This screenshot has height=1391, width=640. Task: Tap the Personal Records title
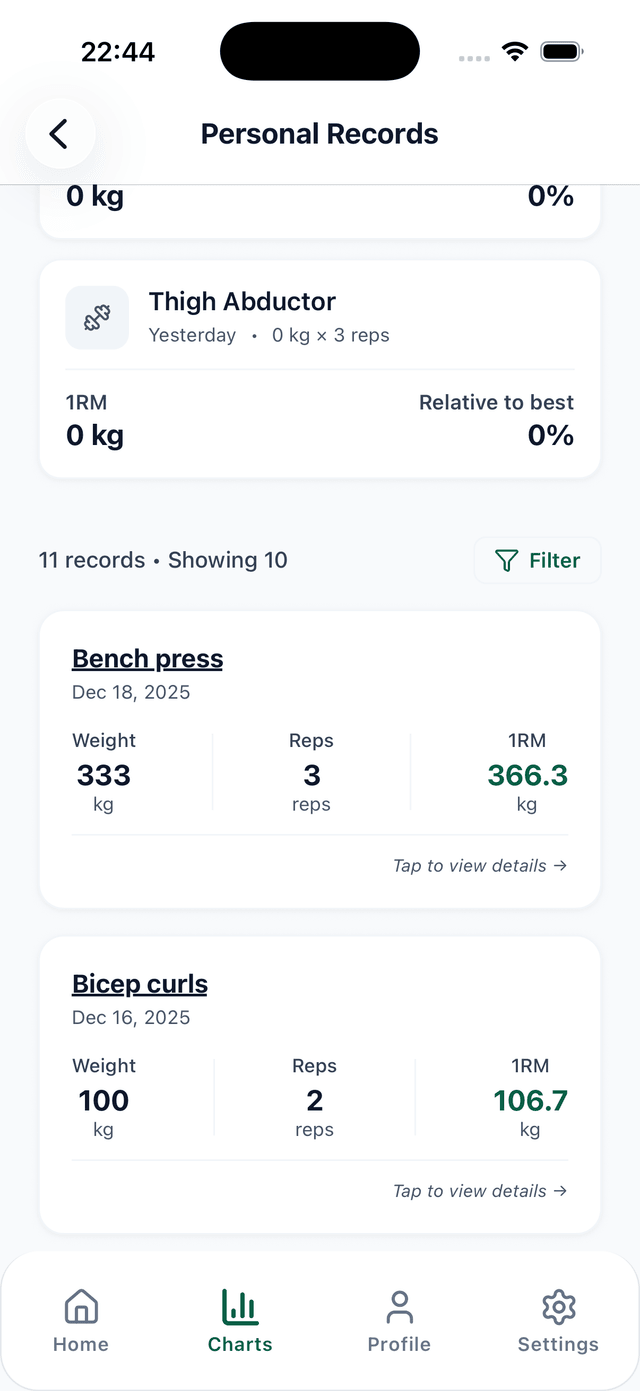point(320,133)
